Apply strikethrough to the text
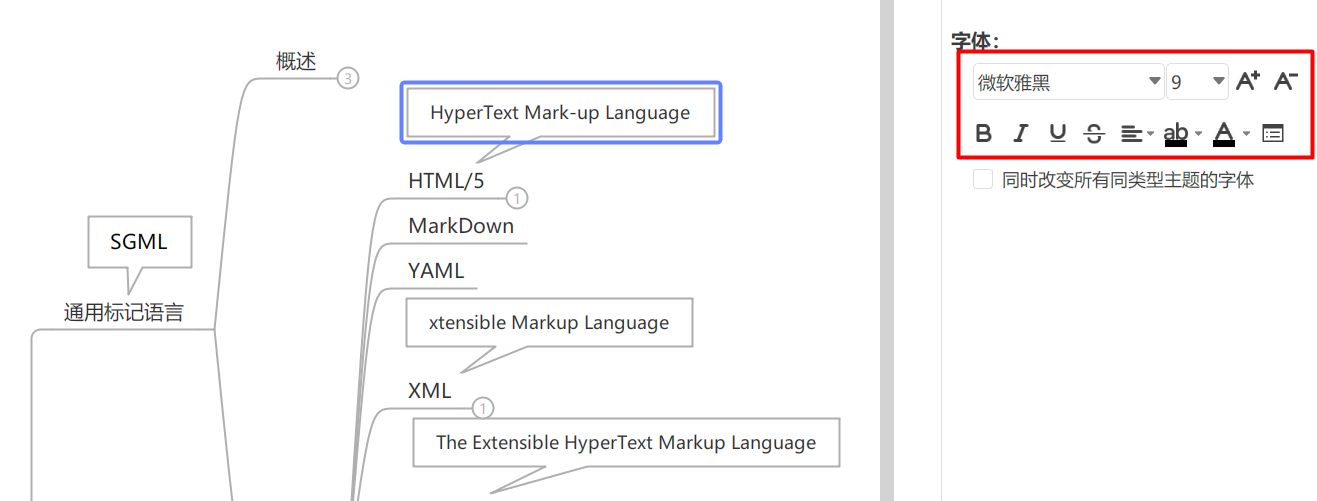Screen dimensions: 1317x501 [1094, 133]
